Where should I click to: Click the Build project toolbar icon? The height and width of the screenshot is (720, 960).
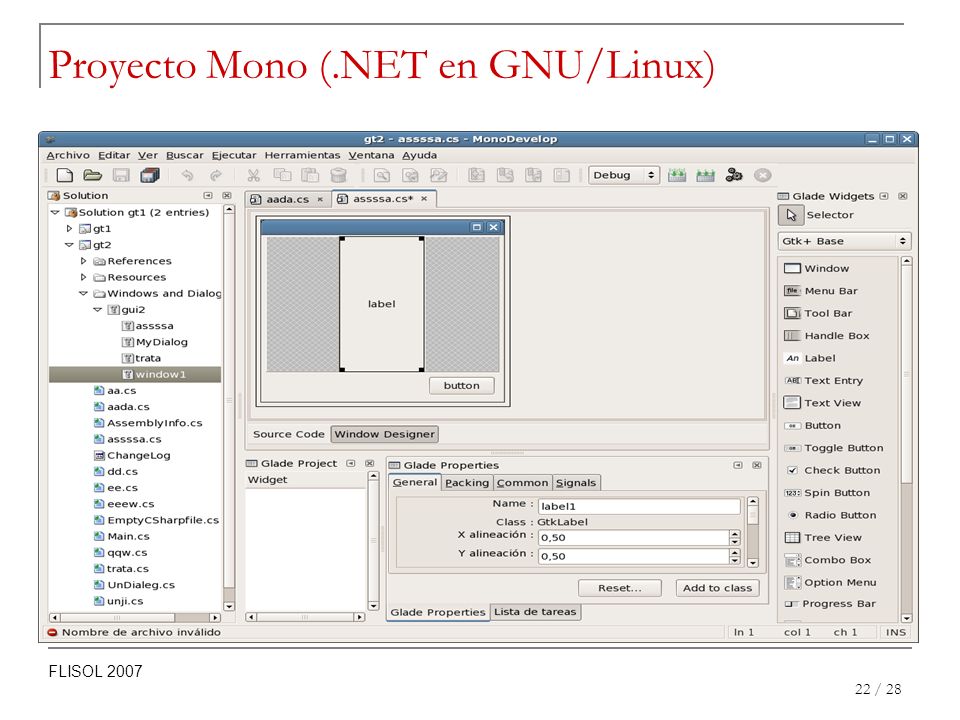(x=677, y=175)
